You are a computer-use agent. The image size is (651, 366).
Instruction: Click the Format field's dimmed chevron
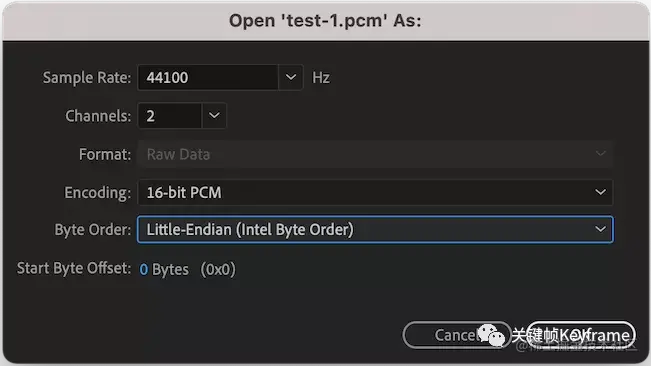[x=600, y=154]
